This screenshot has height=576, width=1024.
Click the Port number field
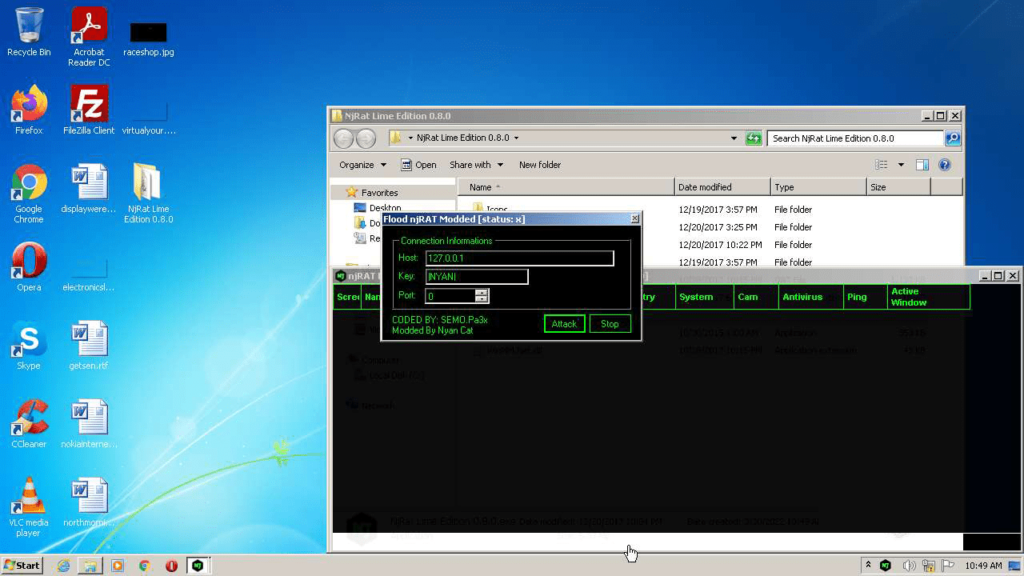click(x=451, y=296)
